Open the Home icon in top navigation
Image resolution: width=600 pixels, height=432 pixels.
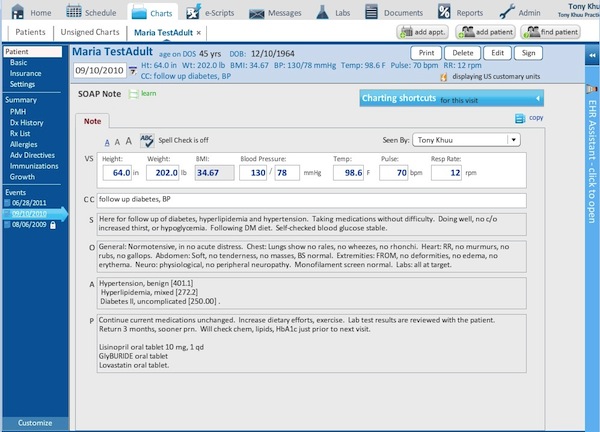click(18, 11)
